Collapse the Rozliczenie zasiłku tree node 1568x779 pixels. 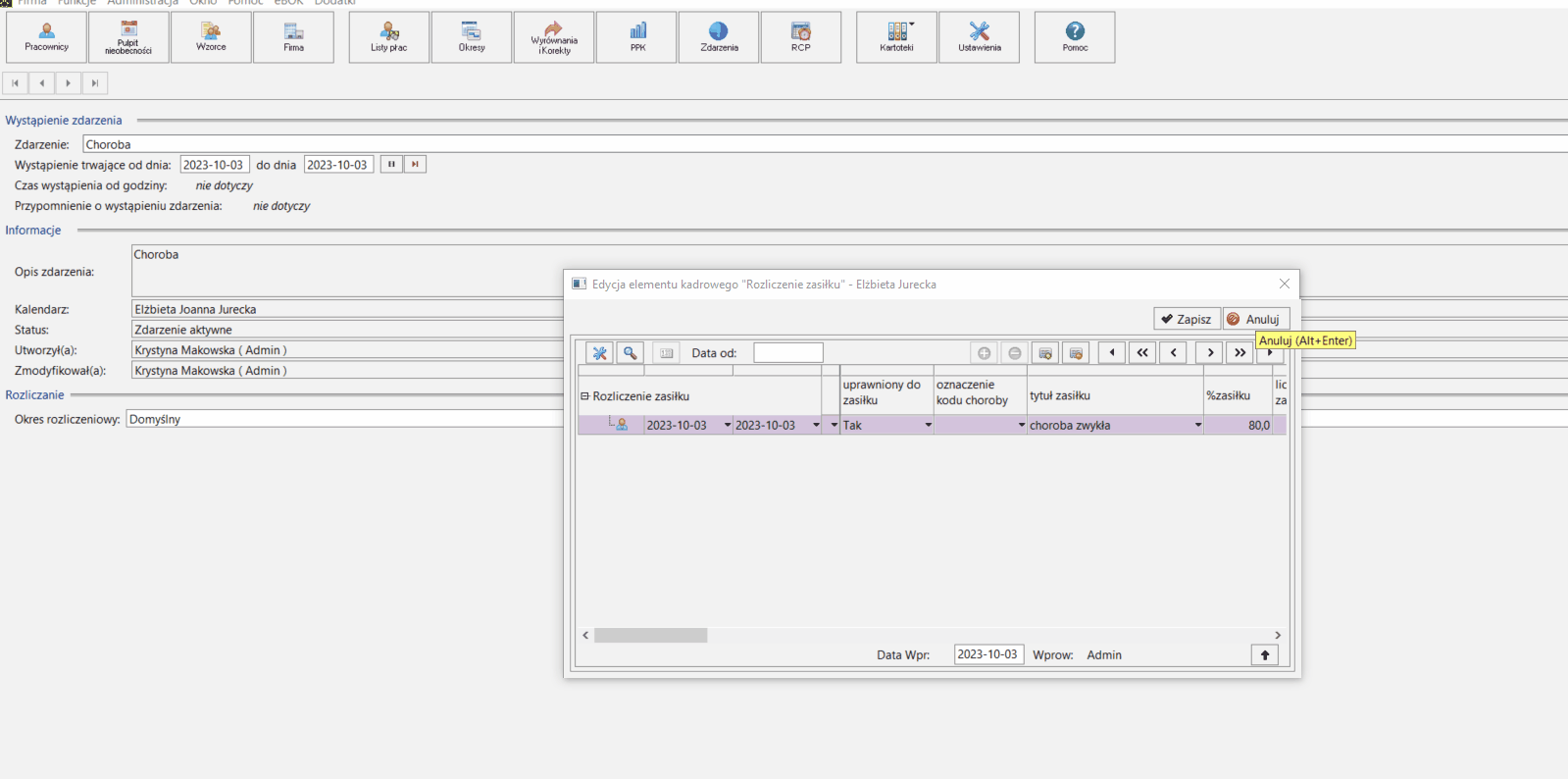[584, 396]
